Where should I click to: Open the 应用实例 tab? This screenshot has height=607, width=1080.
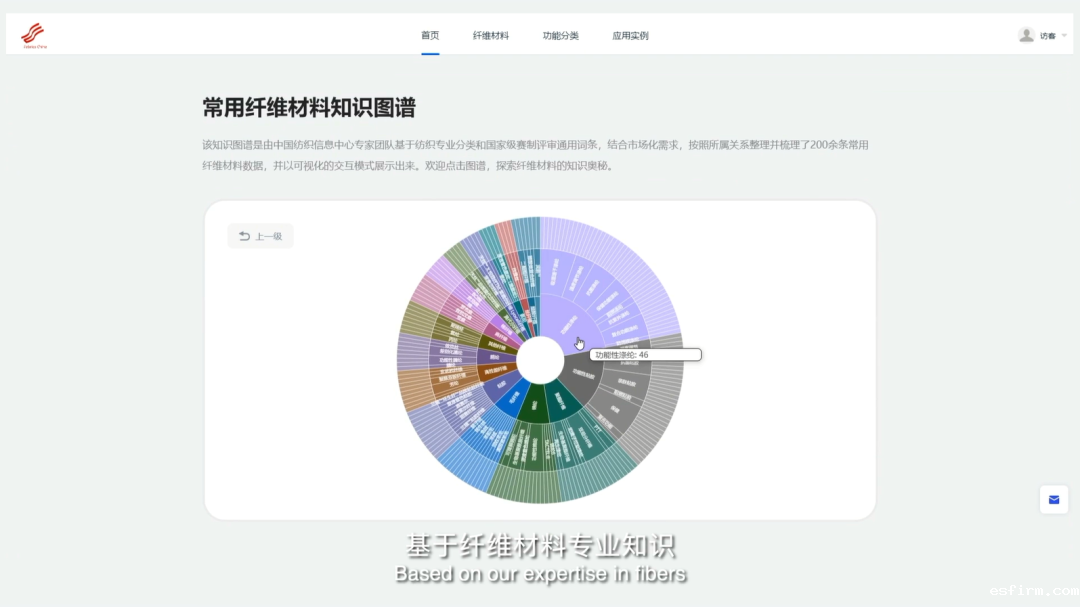[630, 35]
